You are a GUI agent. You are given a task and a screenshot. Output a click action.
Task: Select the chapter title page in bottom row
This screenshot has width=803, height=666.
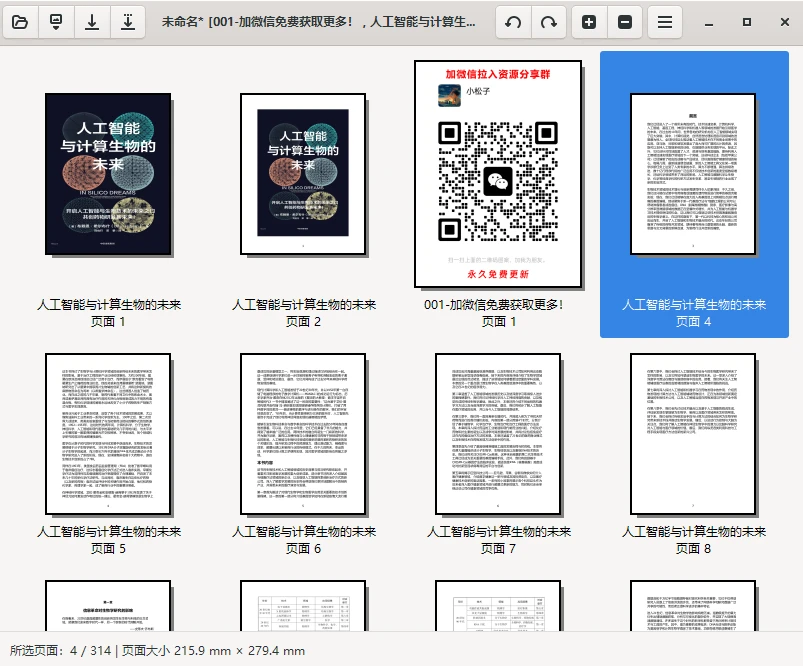(x=108, y=606)
